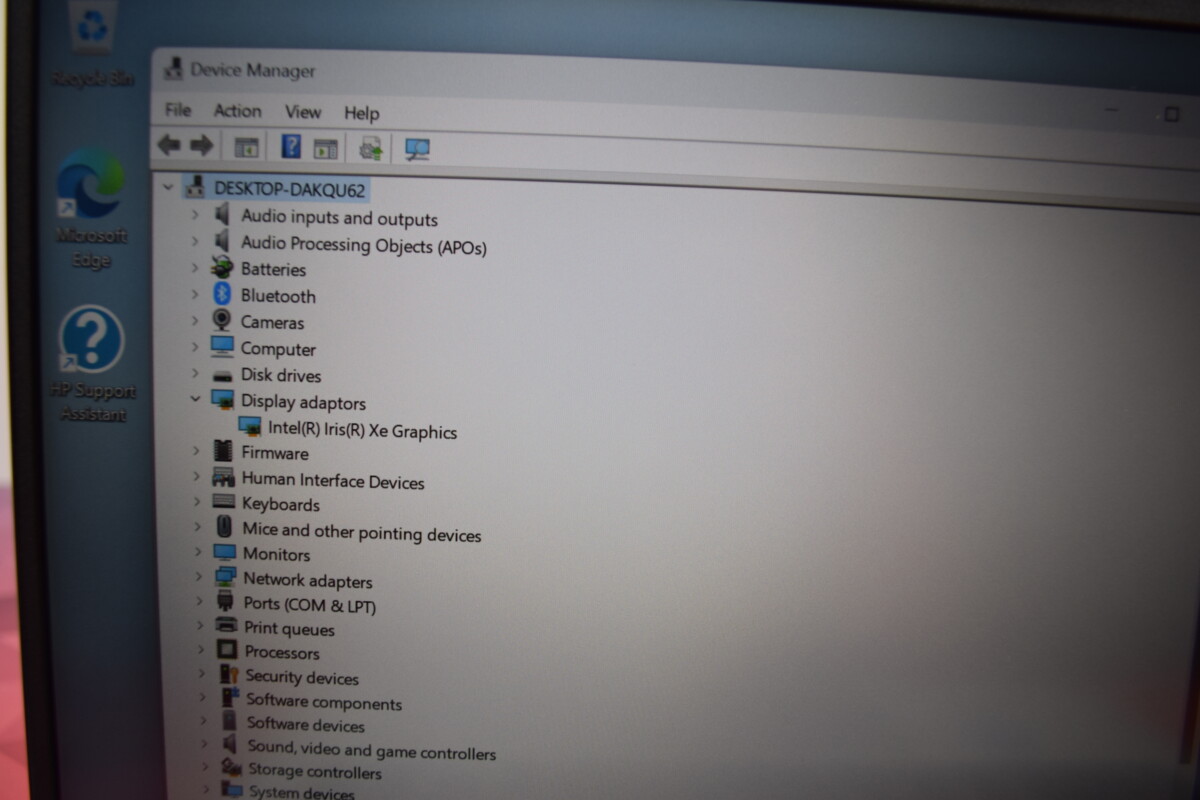Maximize the Device Manager window

point(1171,114)
